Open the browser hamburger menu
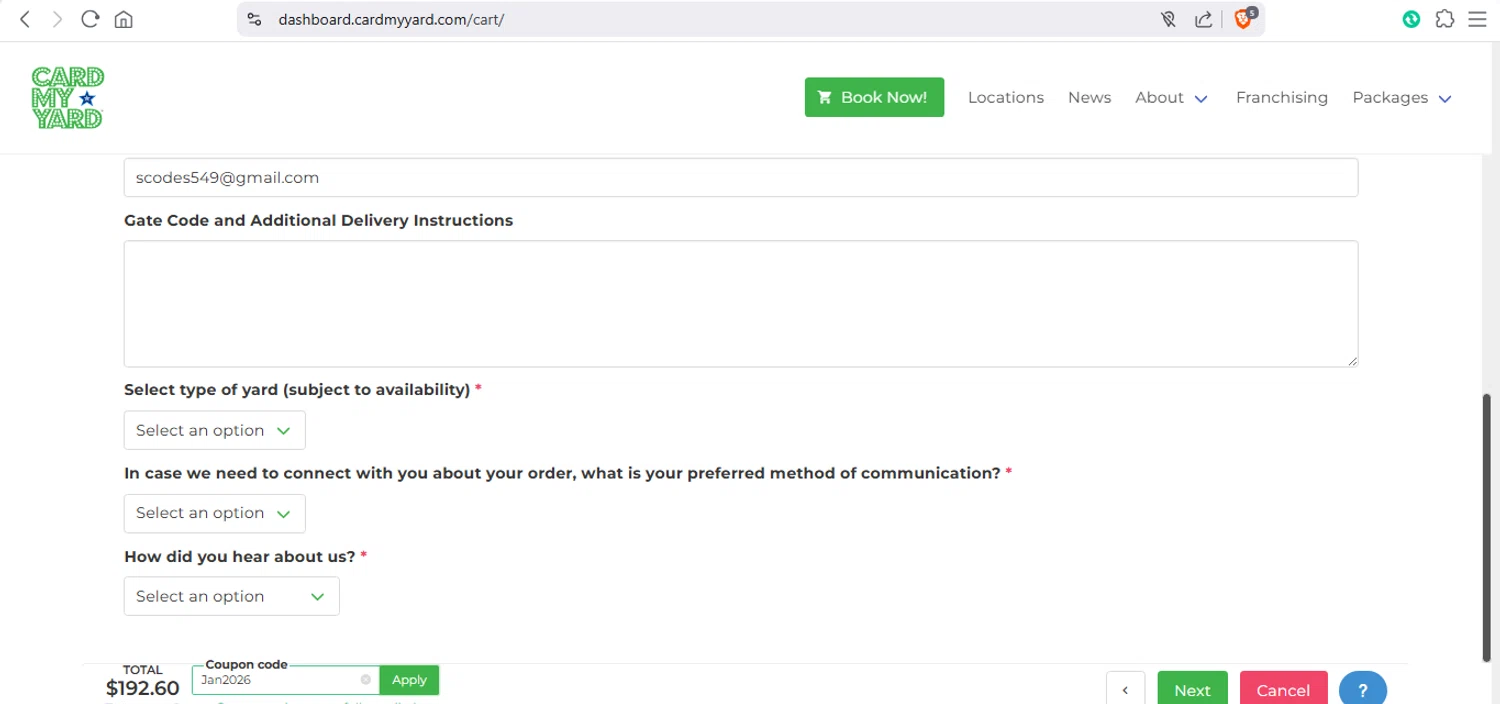1500x704 pixels. coord(1477,19)
